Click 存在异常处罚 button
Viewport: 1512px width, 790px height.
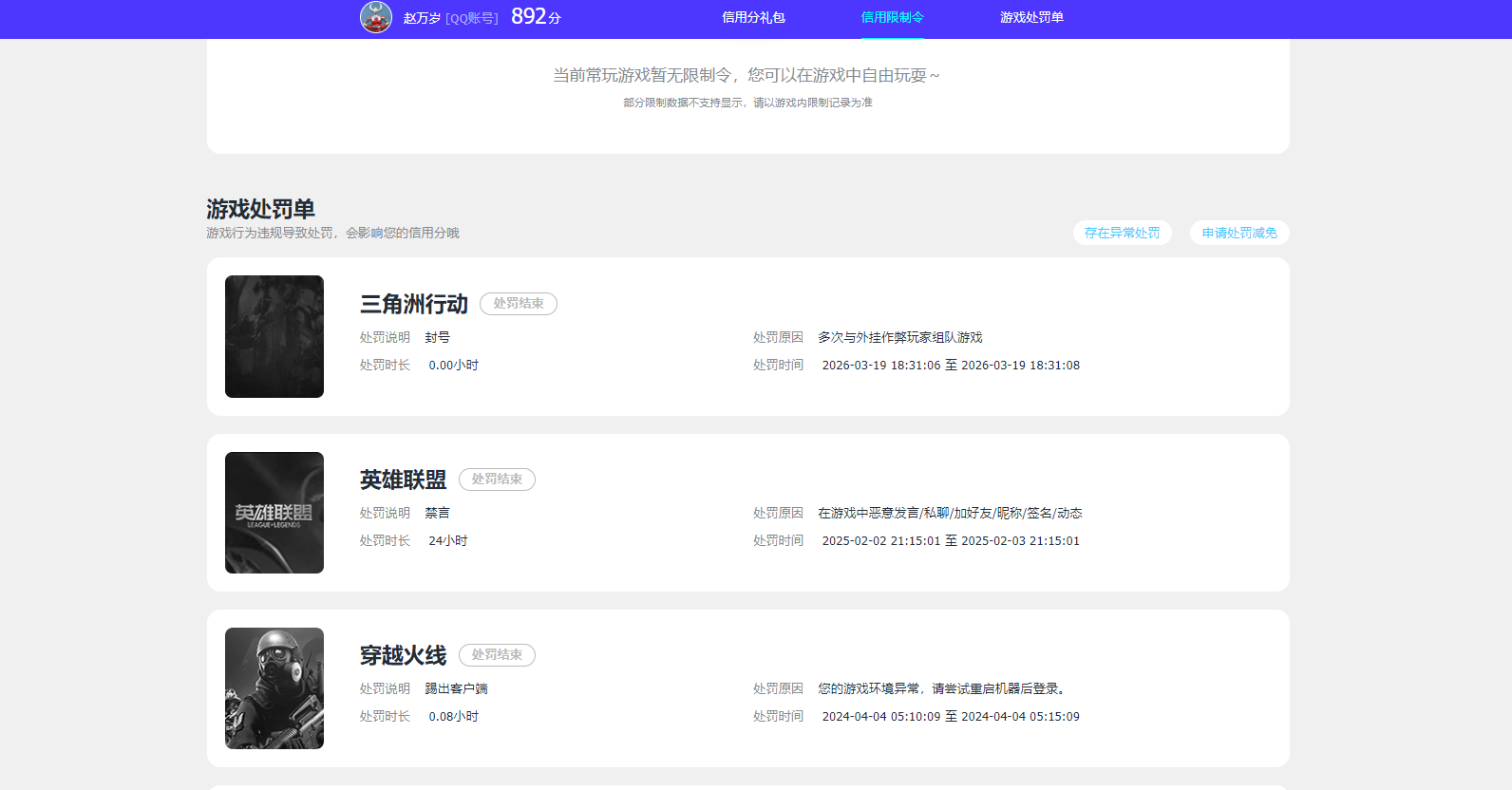tap(1123, 233)
